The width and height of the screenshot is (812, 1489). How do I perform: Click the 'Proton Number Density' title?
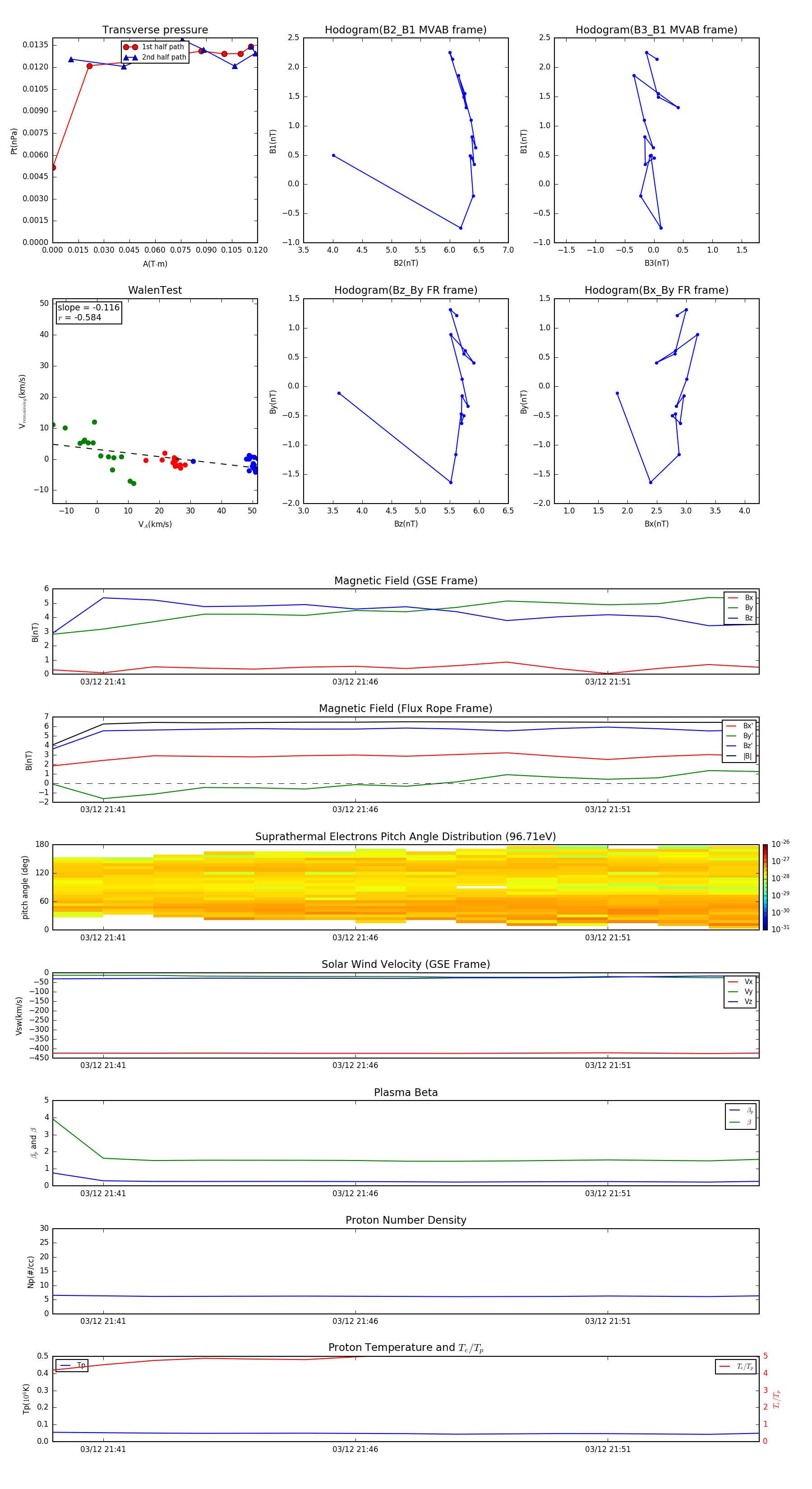[x=406, y=1220]
